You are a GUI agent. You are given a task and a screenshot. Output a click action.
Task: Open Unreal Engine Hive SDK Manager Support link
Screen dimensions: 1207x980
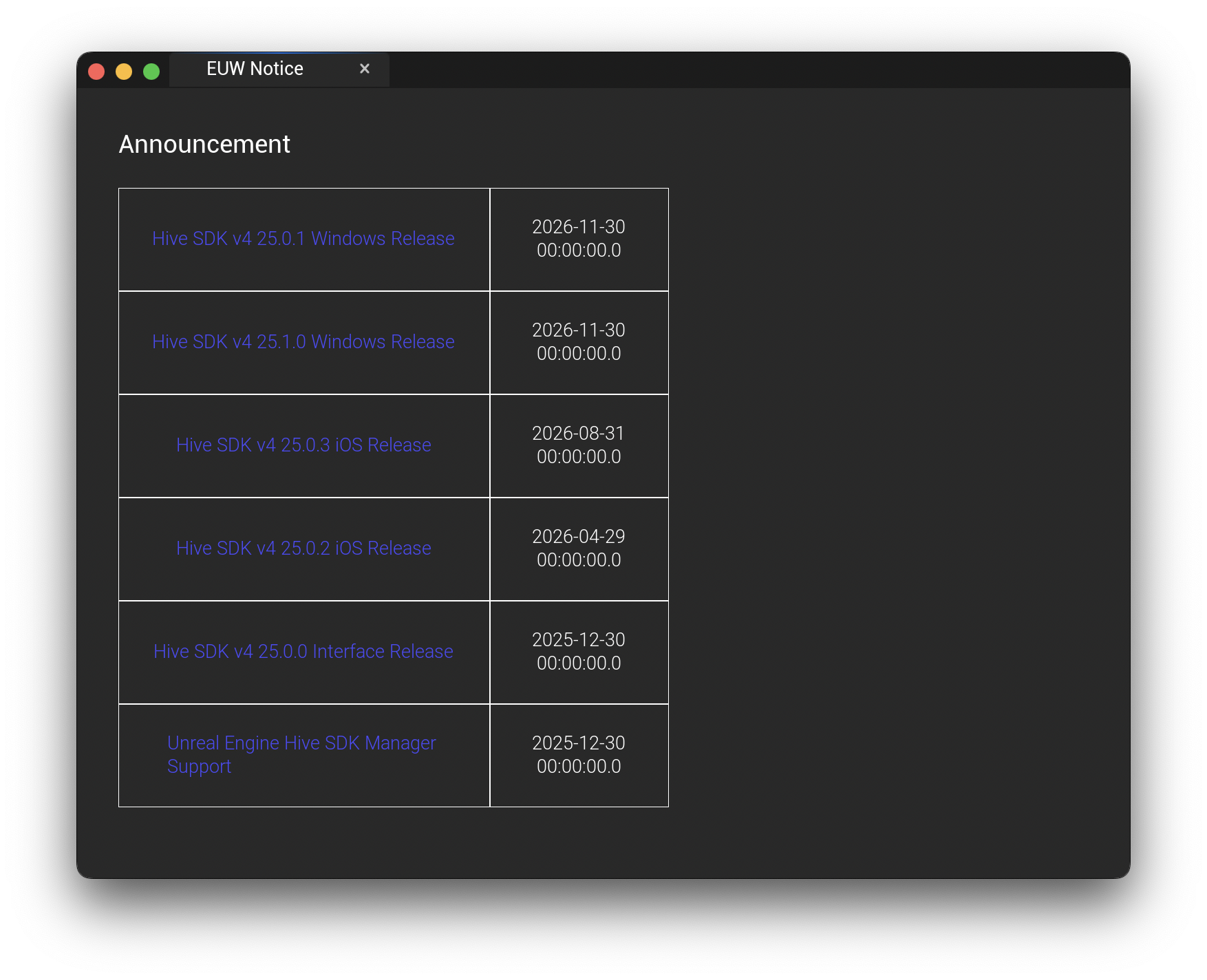301,744
